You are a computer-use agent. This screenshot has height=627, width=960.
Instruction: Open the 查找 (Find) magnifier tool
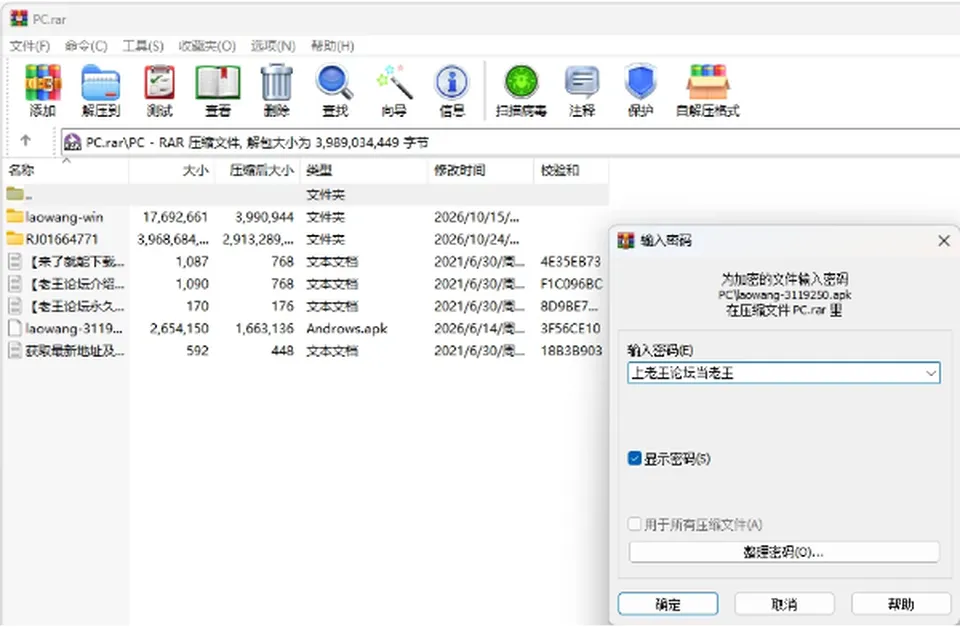pyautogui.click(x=335, y=90)
